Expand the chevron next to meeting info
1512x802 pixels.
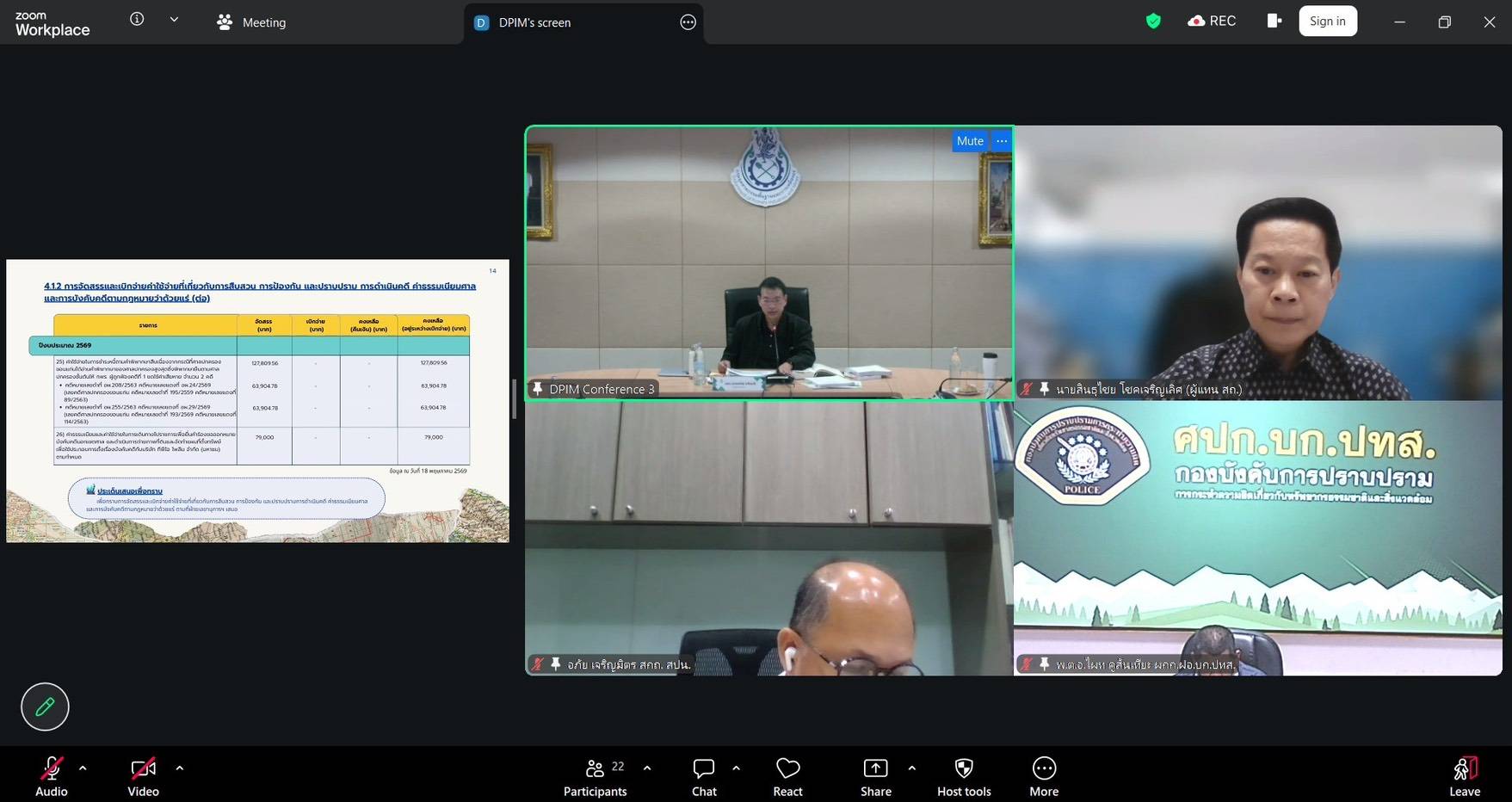click(x=174, y=19)
